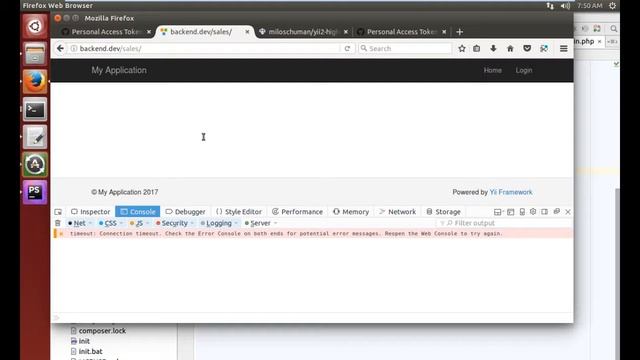Show bookmarks list icon
The height and width of the screenshot is (360, 640).
click(476, 48)
